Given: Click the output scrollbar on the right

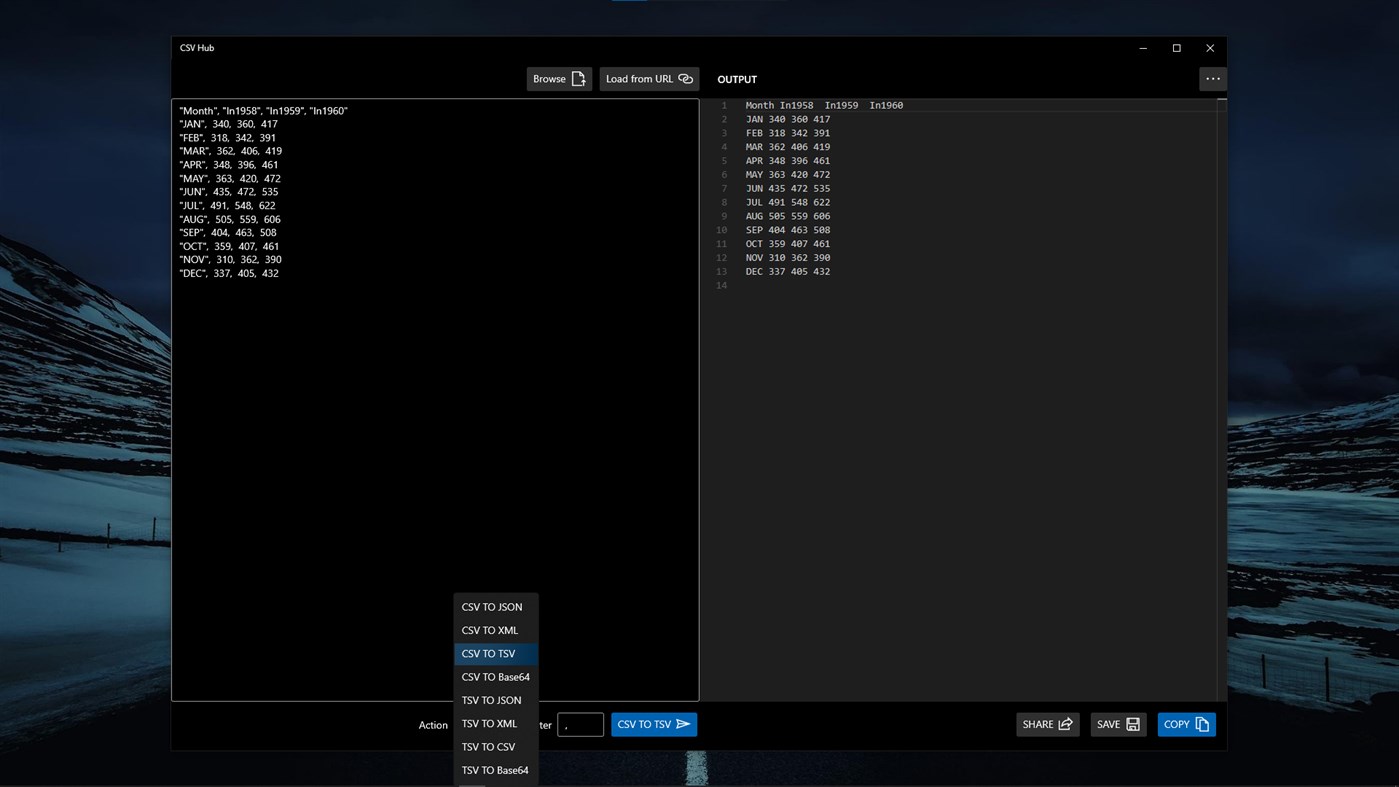Looking at the screenshot, I should (x=1221, y=400).
